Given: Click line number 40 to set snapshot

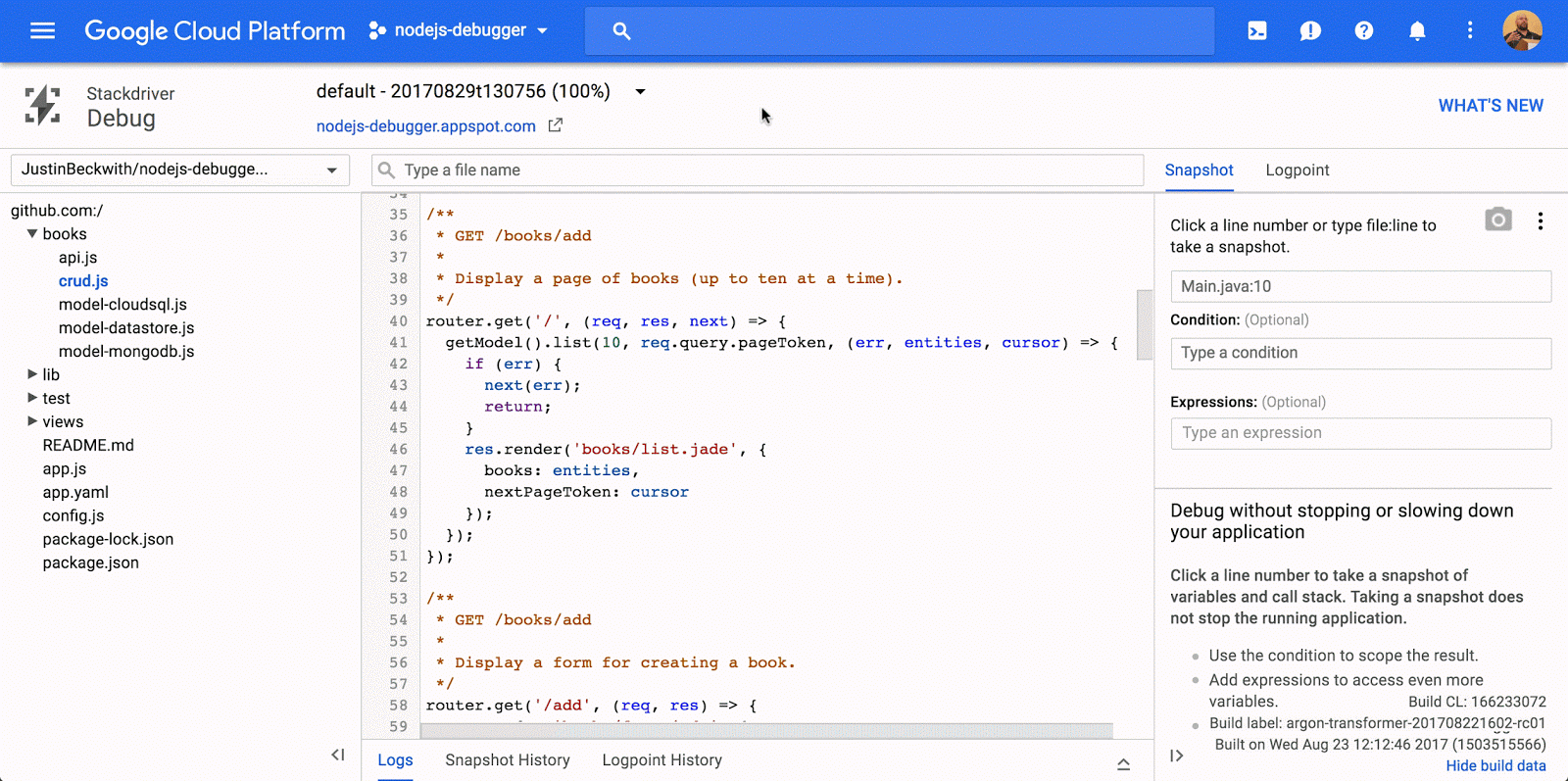Looking at the screenshot, I should click(x=398, y=321).
